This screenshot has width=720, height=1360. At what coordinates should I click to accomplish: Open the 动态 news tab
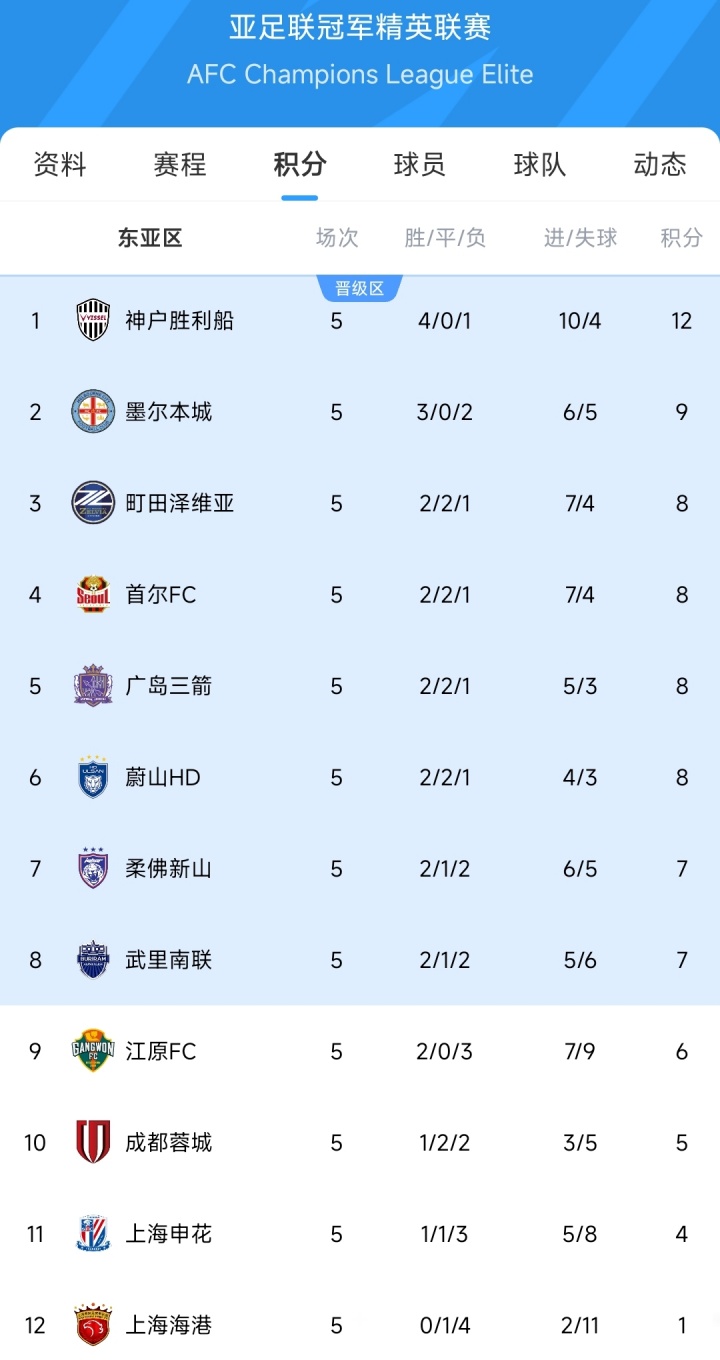[660, 165]
